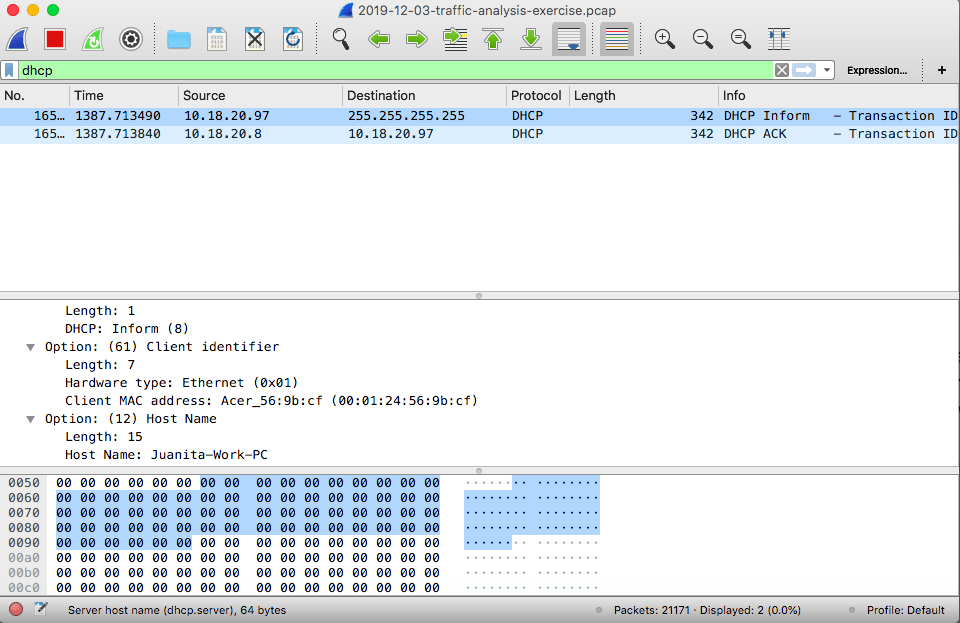960x623 pixels.
Task: Close this capture file icon
Action: tap(255, 39)
